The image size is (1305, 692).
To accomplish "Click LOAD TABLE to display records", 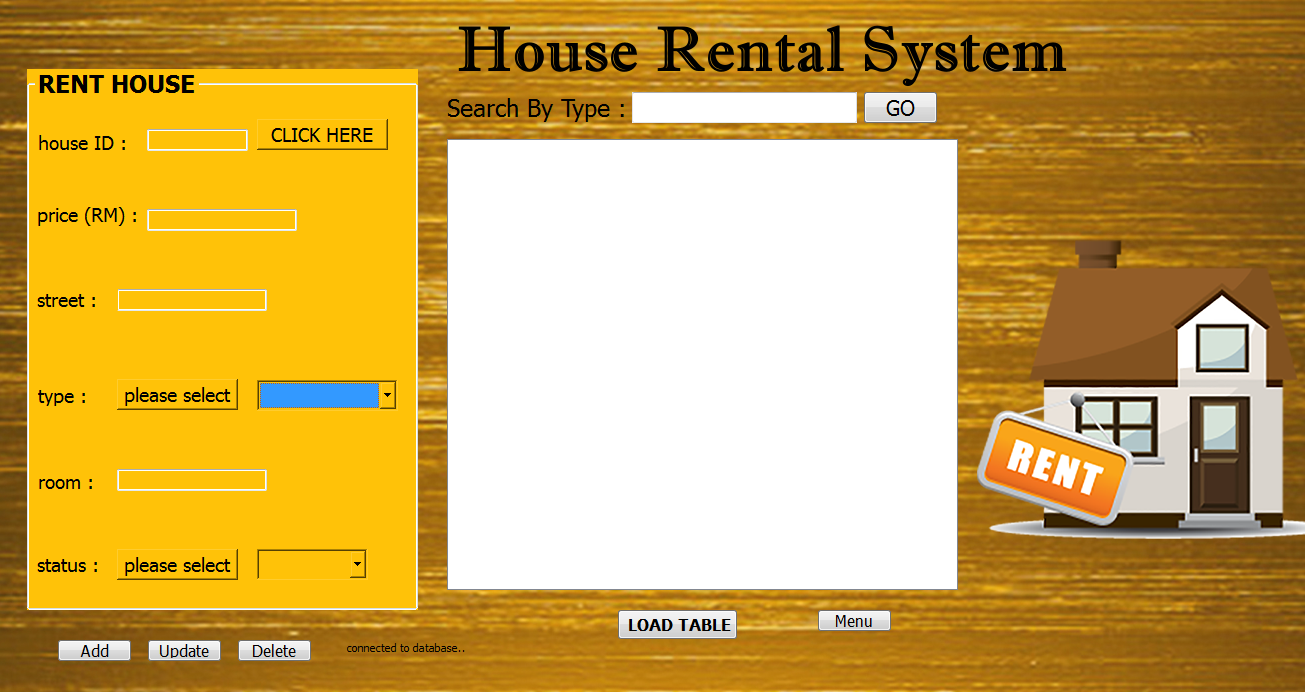I will [677, 624].
